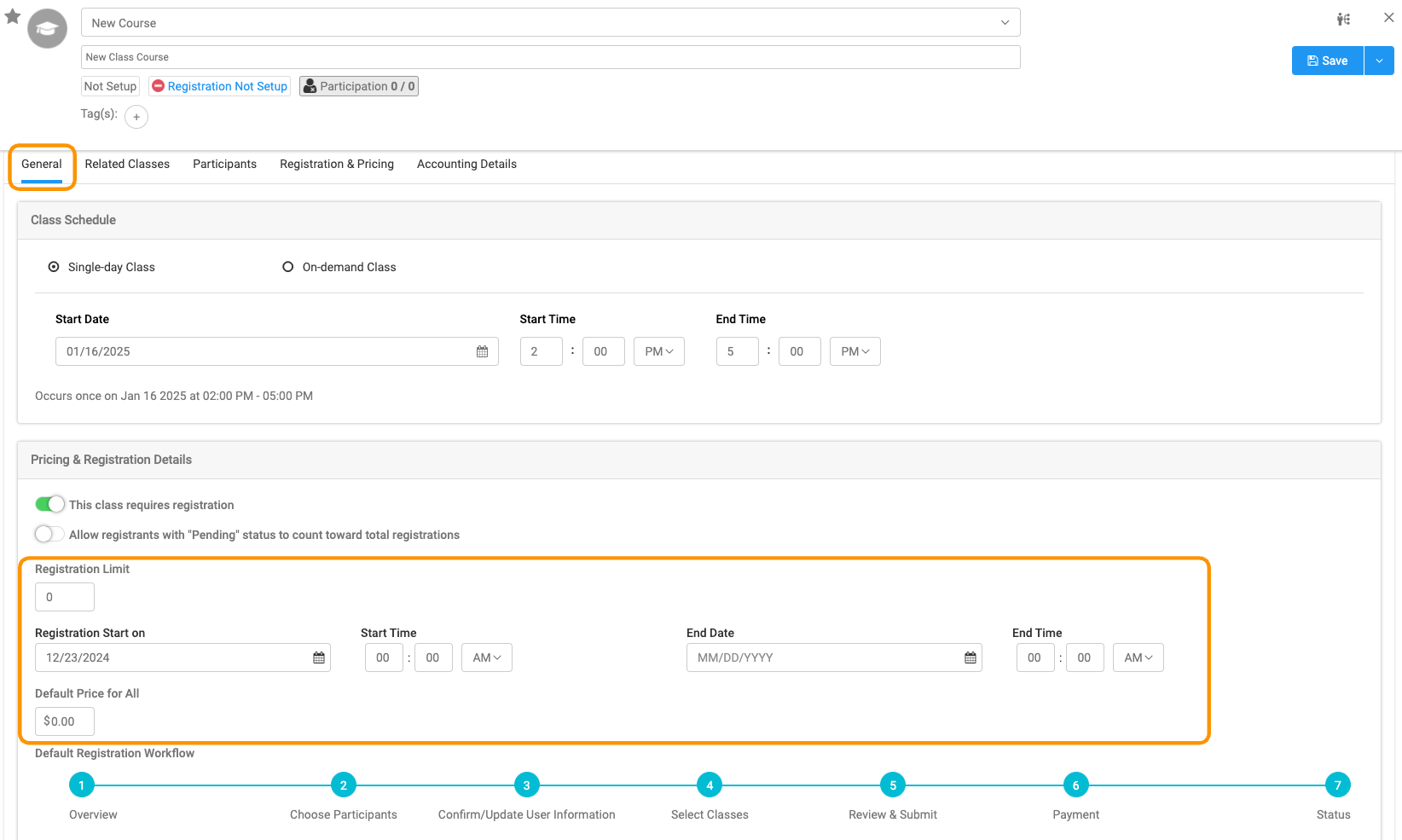Viewport: 1402px width, 840px height.
Task: Click workflow step 1 Overview circle
Action: pos(81,785)
